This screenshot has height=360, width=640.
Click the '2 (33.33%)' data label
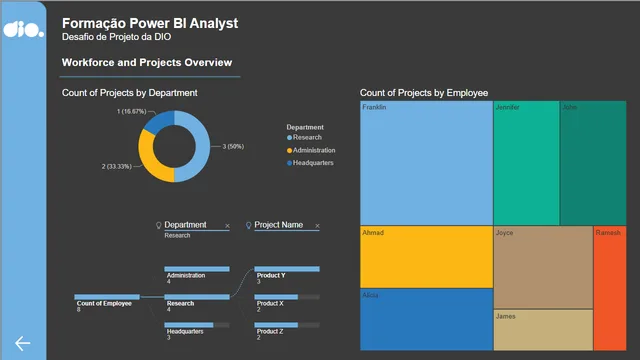pyautogui.click(x=116, y=167)
